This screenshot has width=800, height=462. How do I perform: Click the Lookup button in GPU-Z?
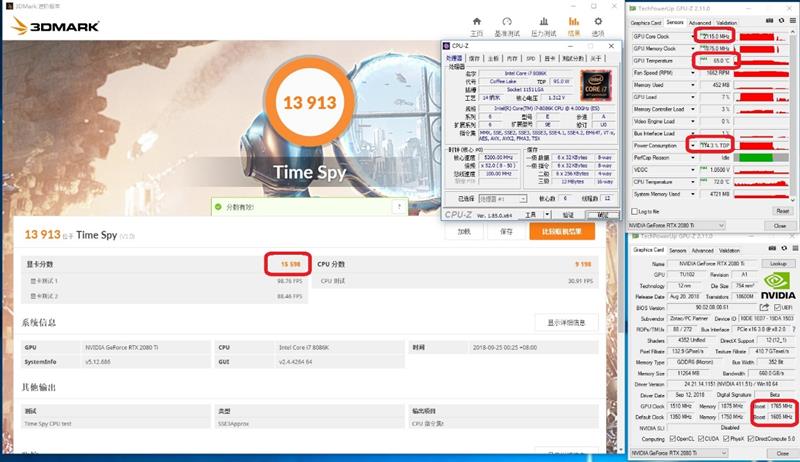coord(777,262)
